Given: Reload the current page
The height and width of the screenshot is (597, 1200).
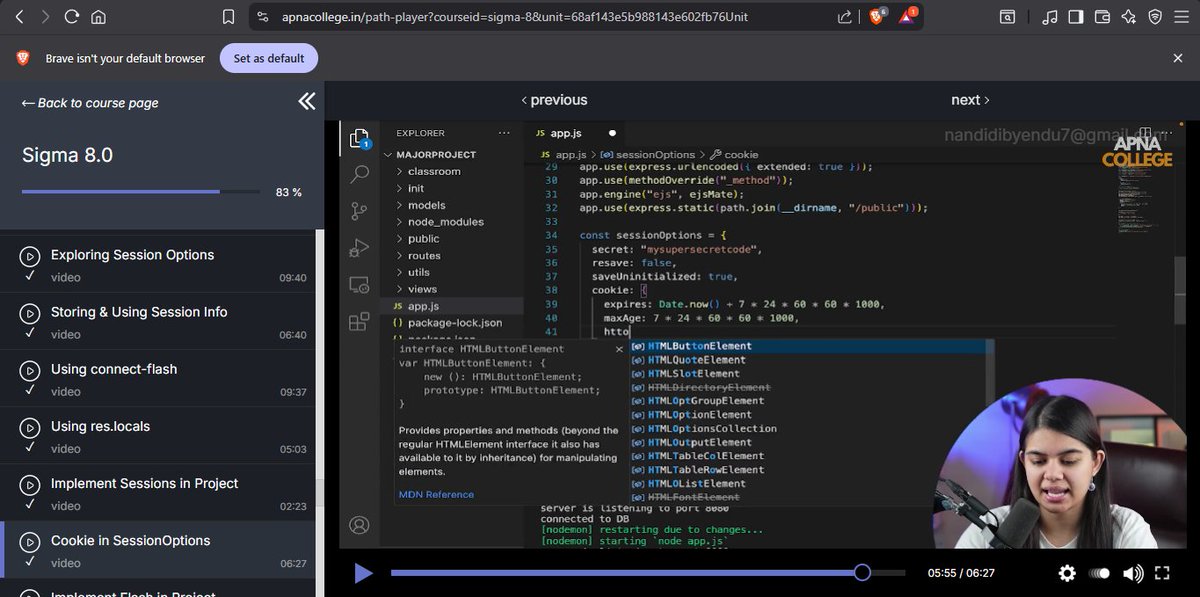Looking at the screenshot, I should (x=71, y=17).
